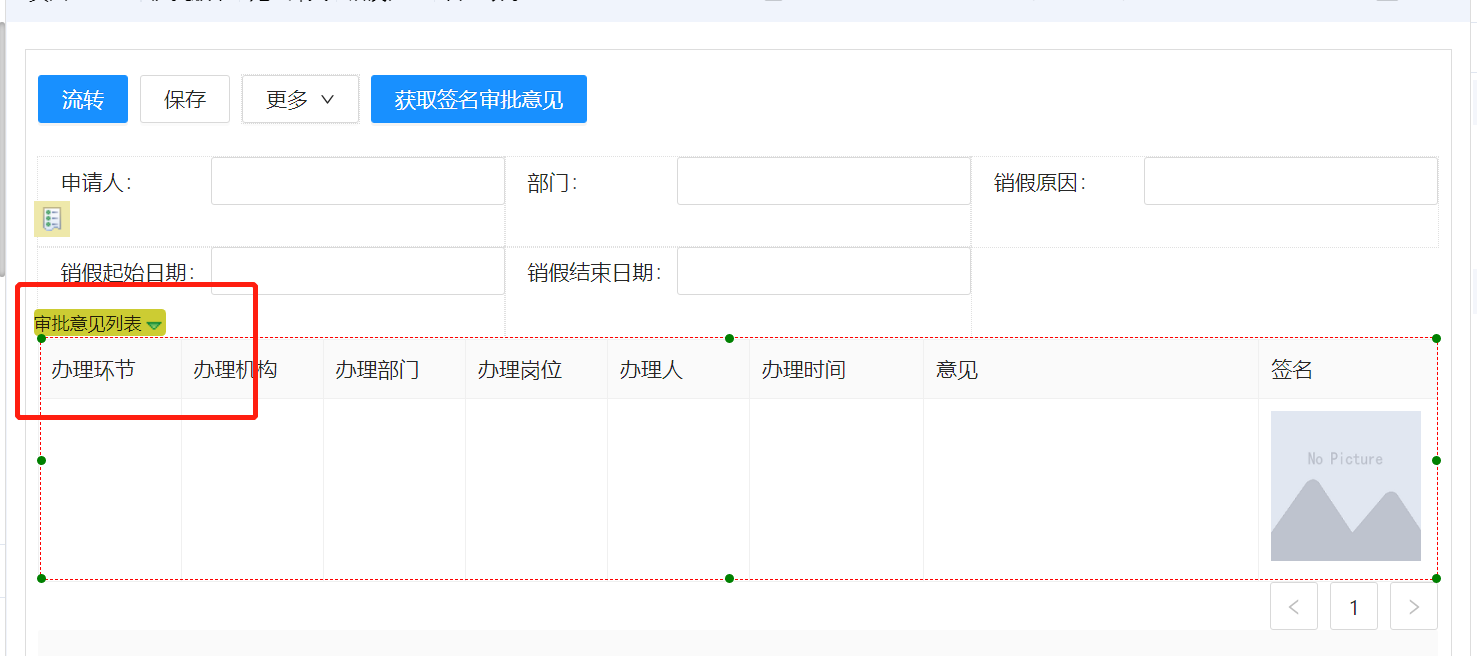
Task: Click the bottom-right green resize handle of the table
Action: tap(1436, 578)
